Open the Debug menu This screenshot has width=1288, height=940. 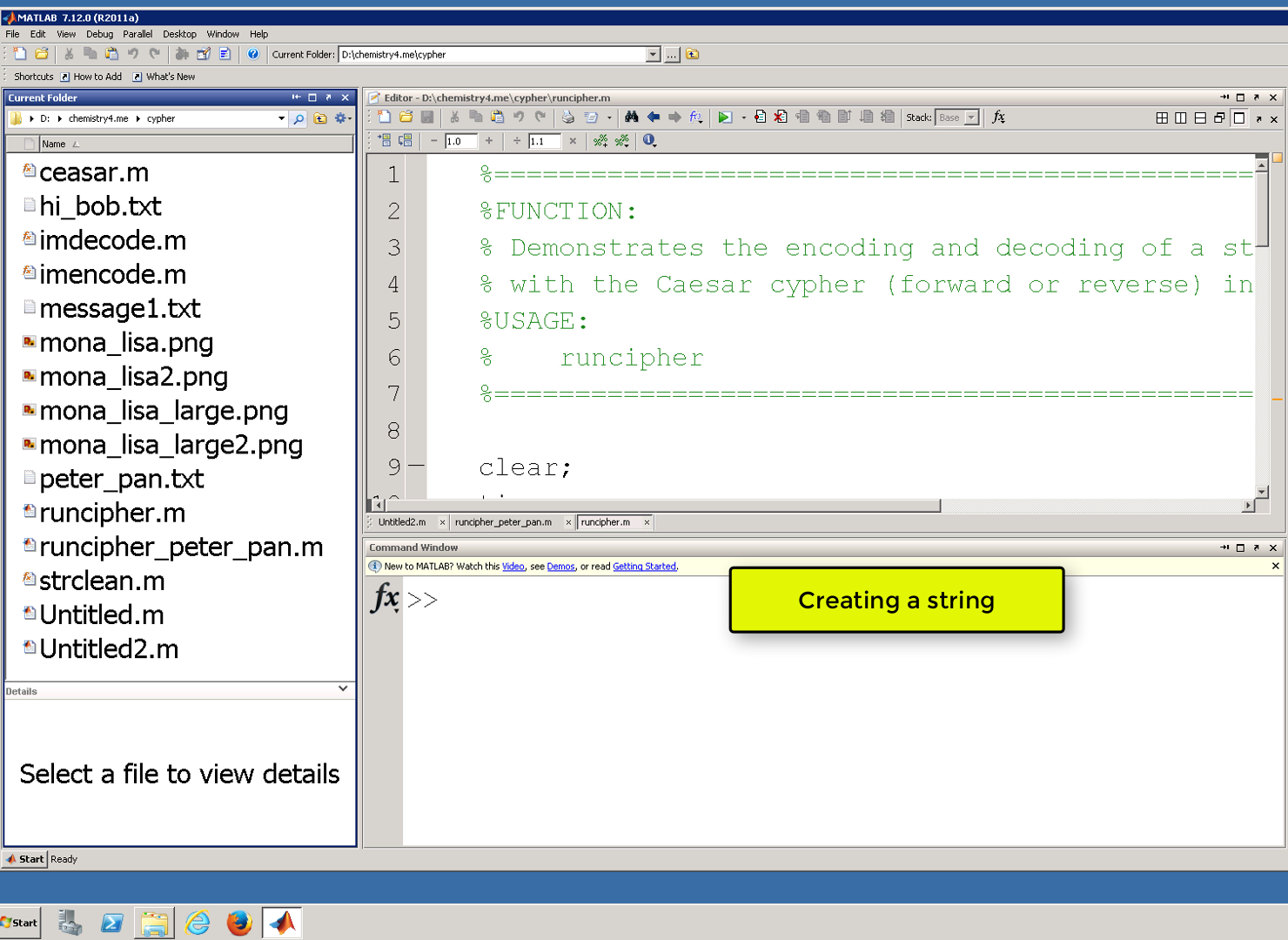coord(99,34)
